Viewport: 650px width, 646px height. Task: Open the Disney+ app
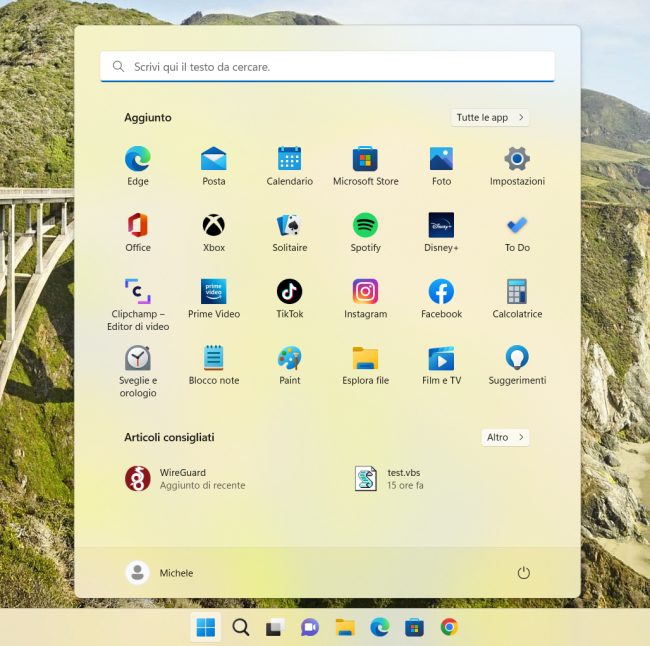(441, 232)
